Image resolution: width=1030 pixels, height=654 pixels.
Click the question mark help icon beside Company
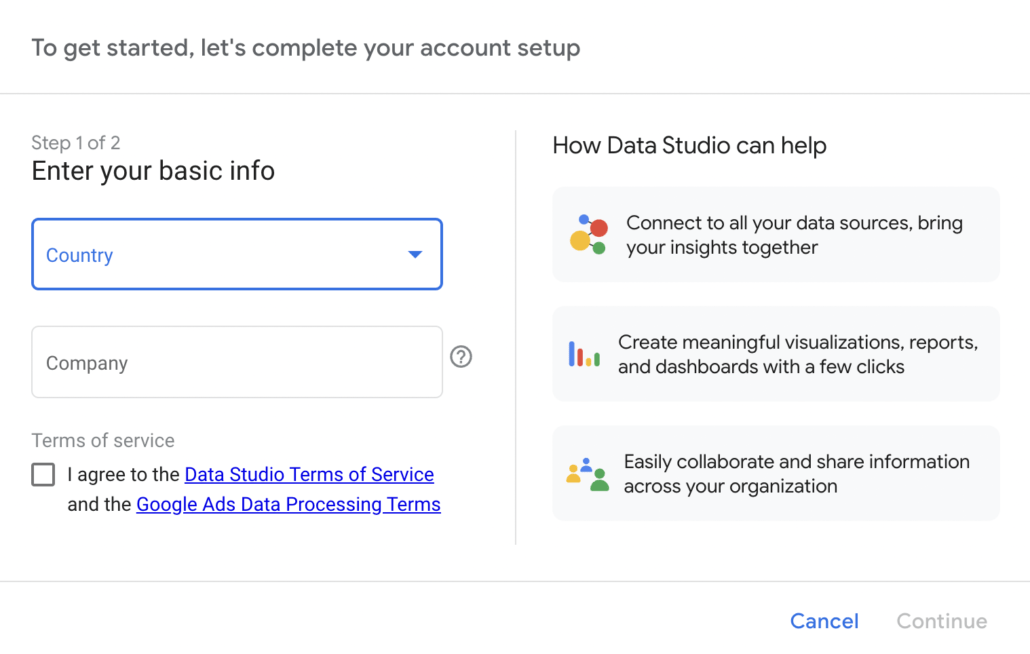[461, 356]
